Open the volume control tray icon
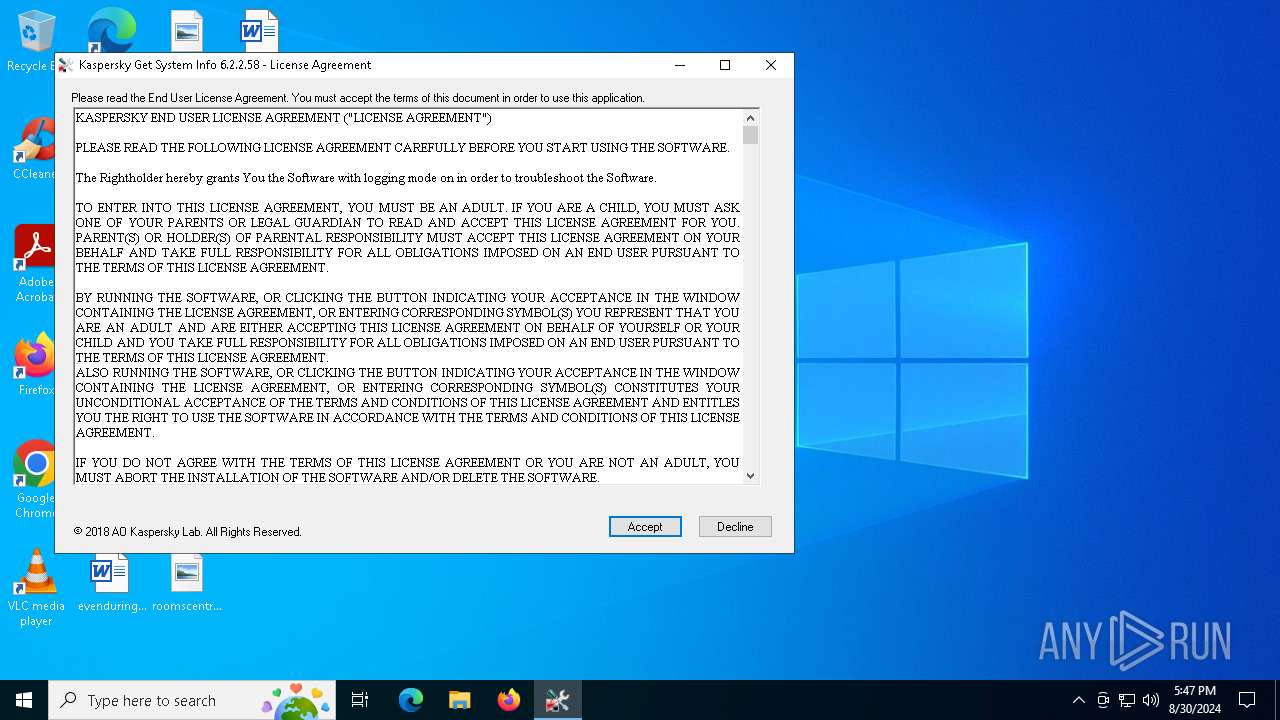The image size is (1280, 720). click(x=1151, y=700)
